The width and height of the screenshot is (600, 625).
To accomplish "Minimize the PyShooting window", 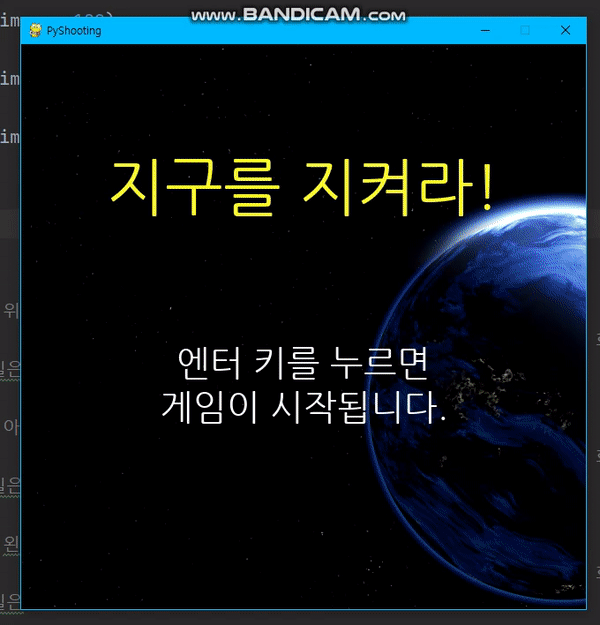I will [485, 30].
